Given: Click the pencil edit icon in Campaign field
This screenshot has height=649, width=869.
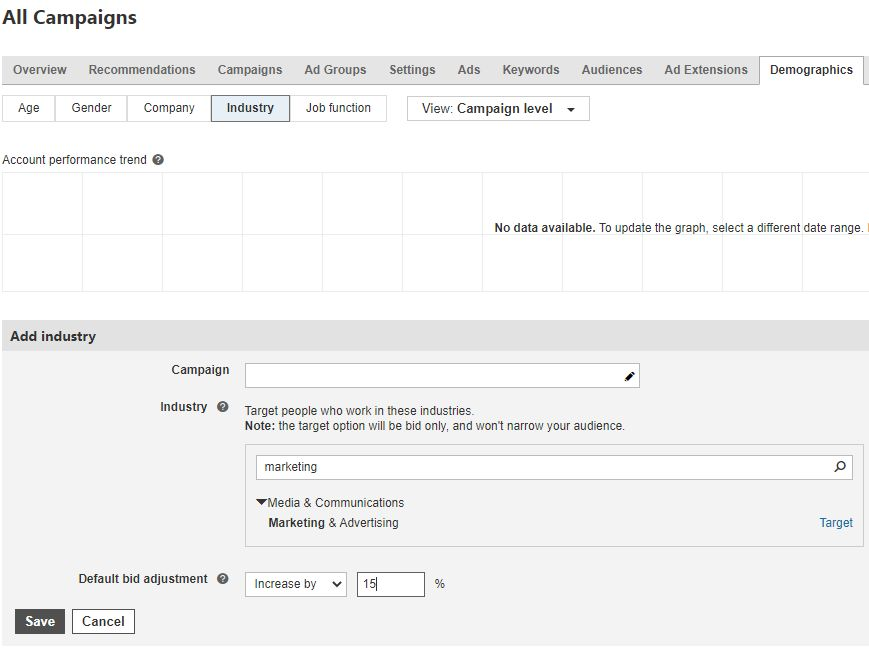Looking at the screenshot, I should (x=629, y=376).
